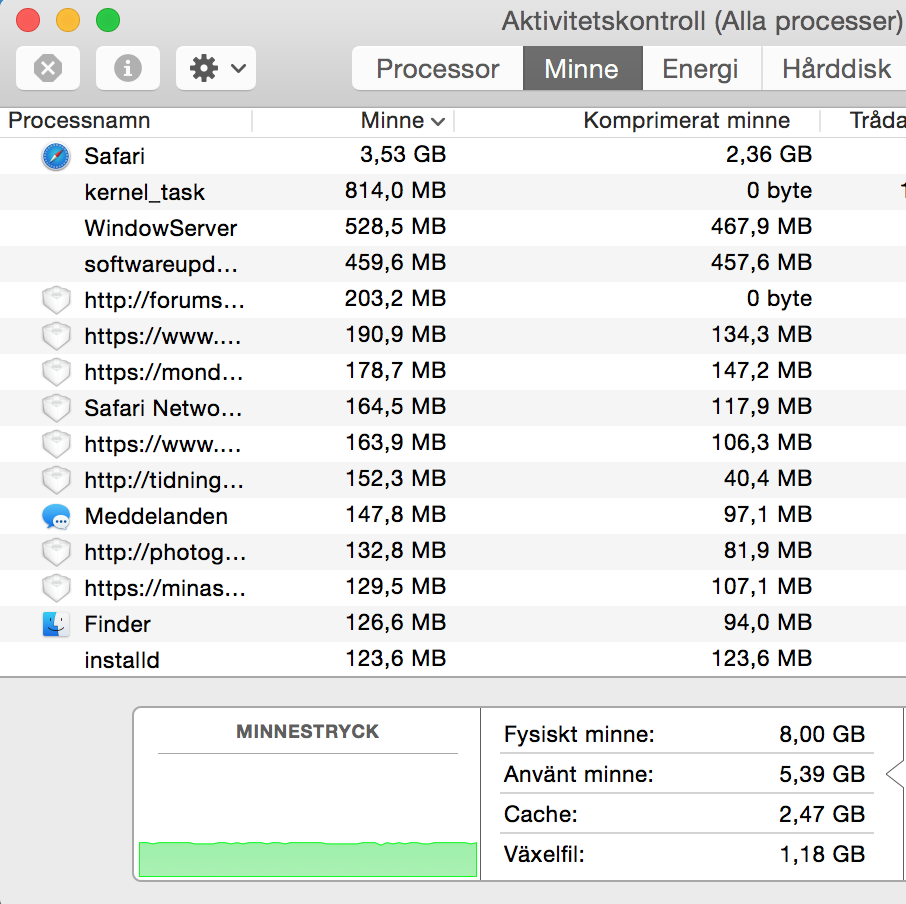Image resolution: width=906 pixels, height=904 pixels.
Task: Open the process info (i) button
Action: pos(128,68)
